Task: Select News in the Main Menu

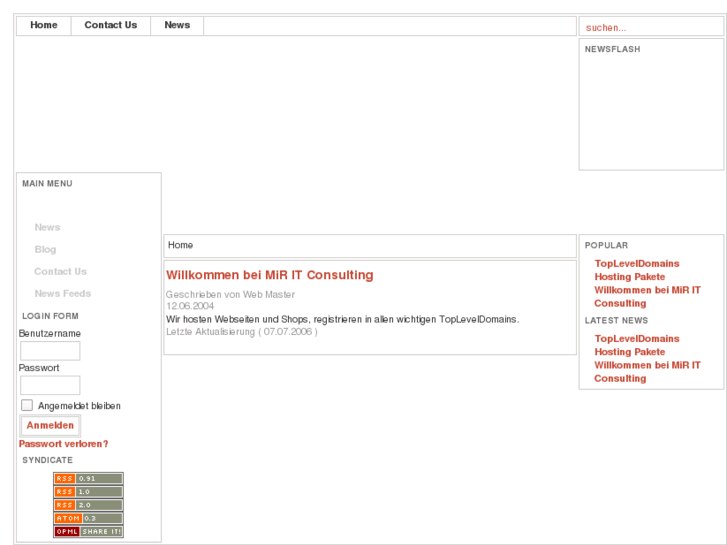Action: coord(47,227)
